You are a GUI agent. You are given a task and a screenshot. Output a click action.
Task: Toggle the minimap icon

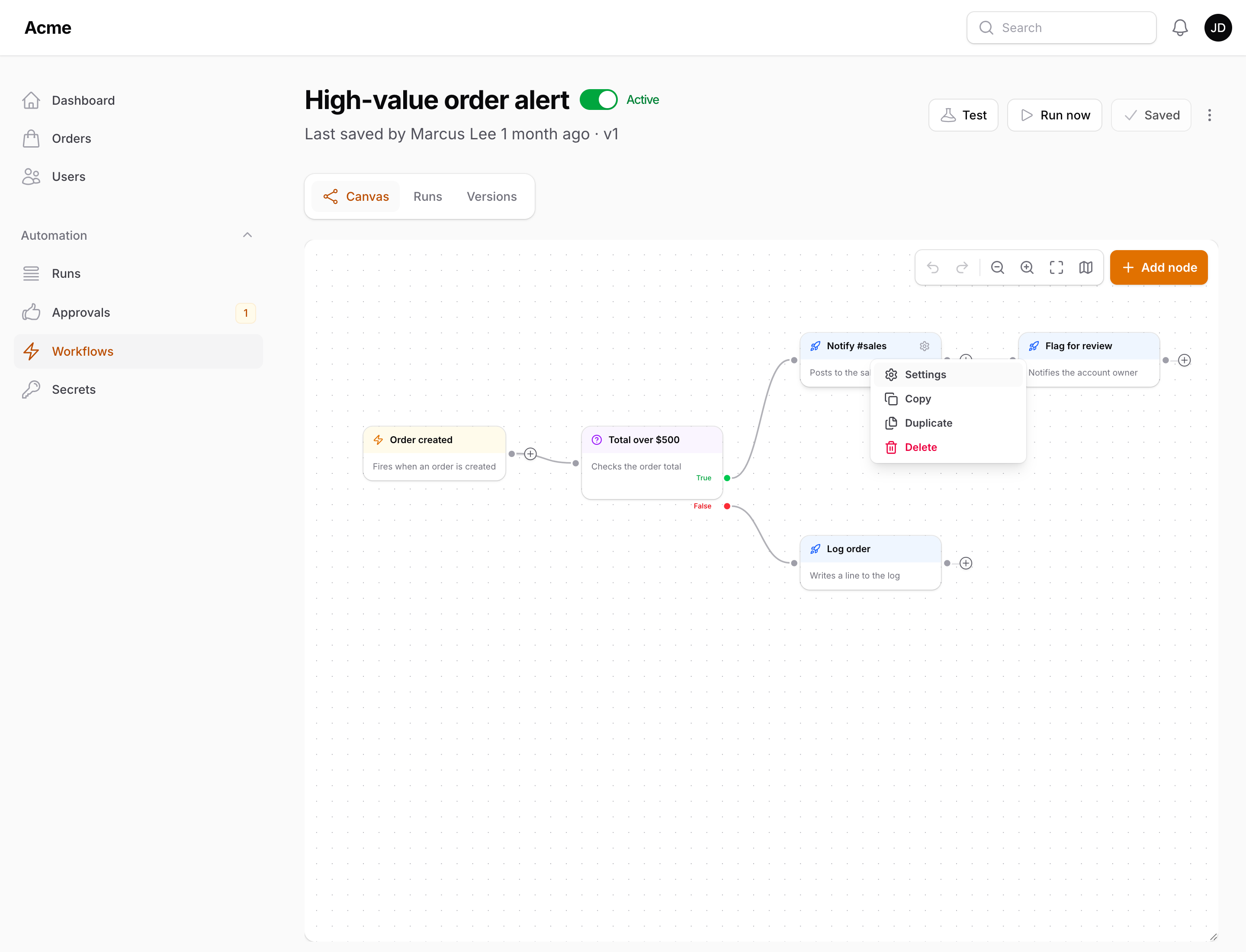coord(1085,267)
